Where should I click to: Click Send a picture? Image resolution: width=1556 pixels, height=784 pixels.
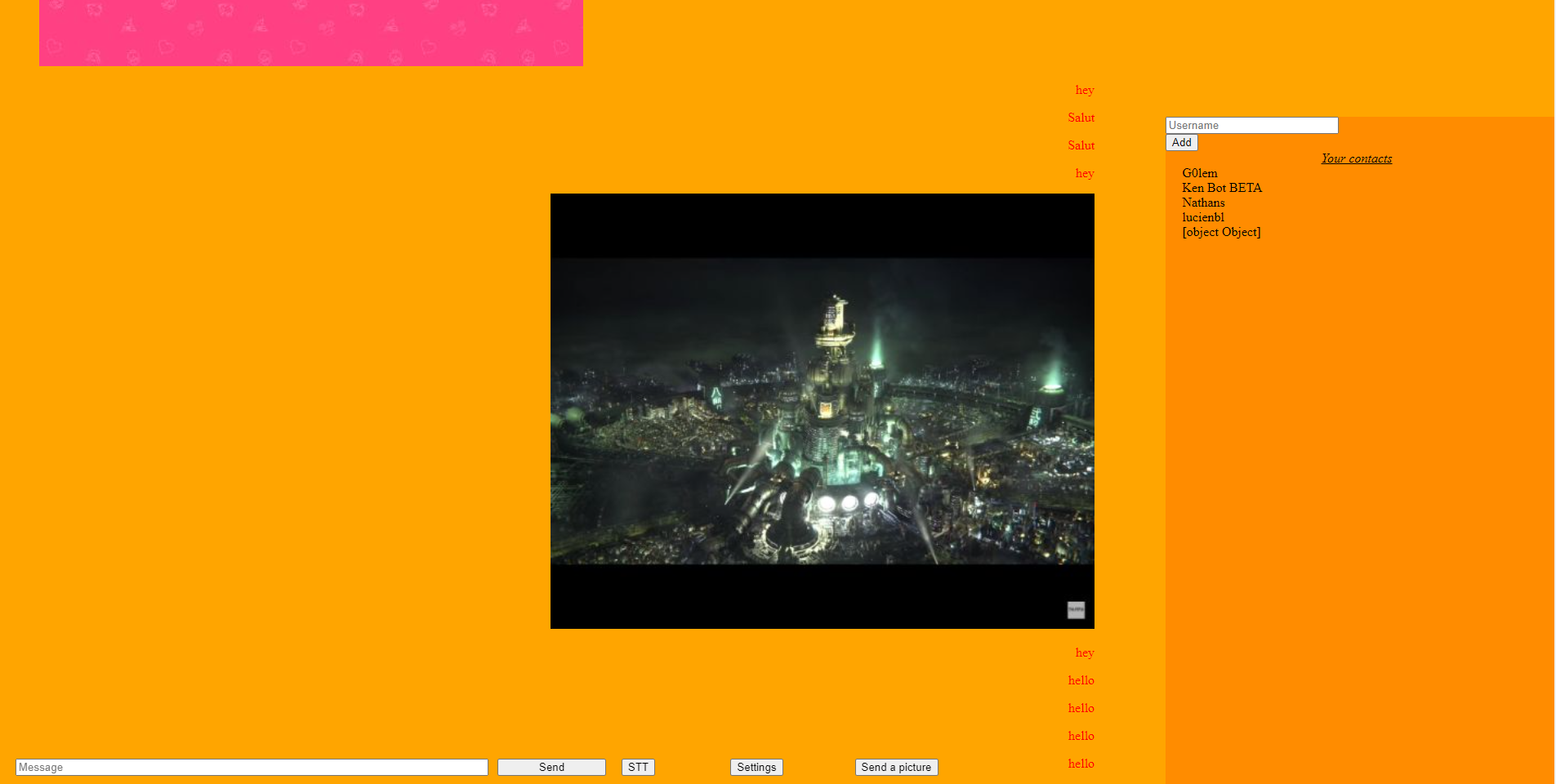click(x=896, y=767)
